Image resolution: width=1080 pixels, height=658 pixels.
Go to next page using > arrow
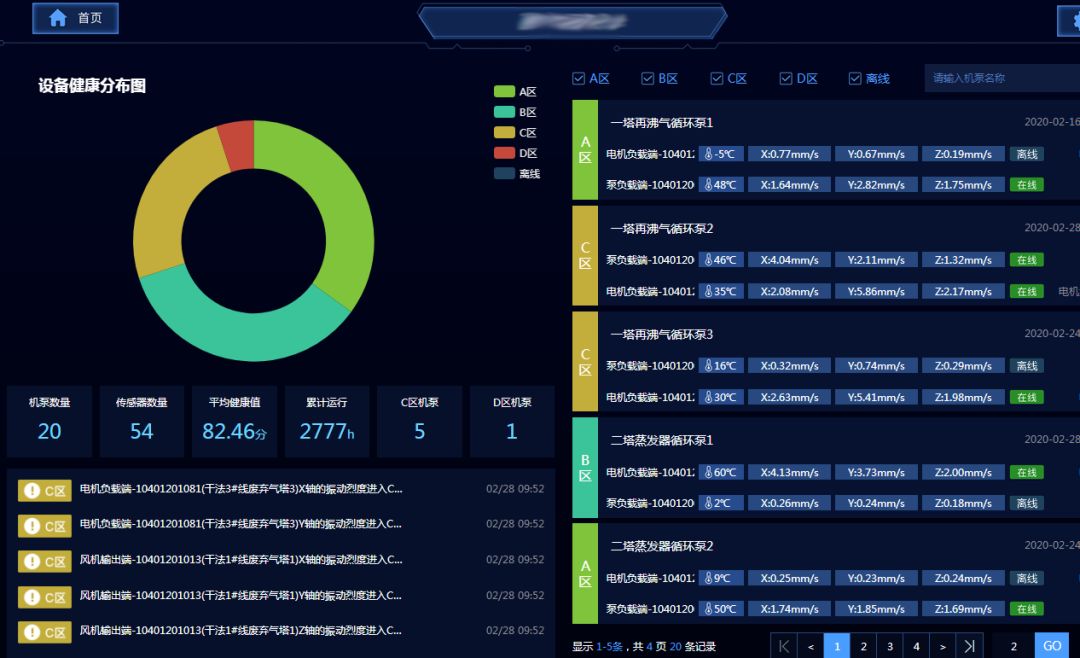(x=942, y=646)
